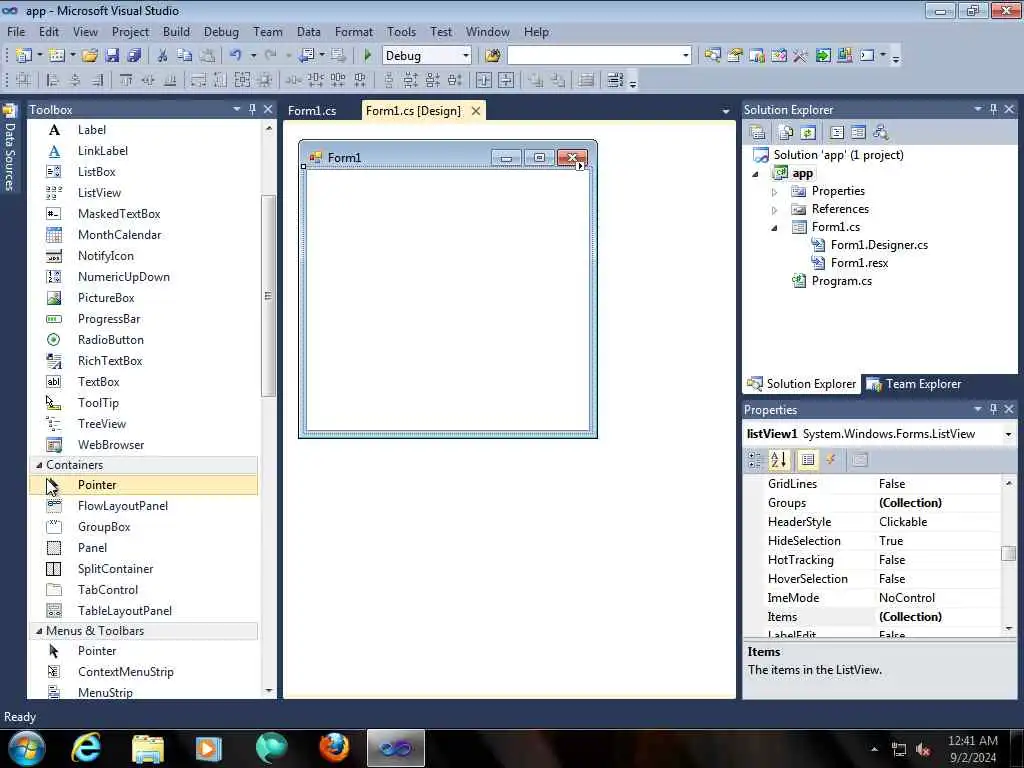
Task: Toggle Properties list button in Properties panel
Action: pyautogui.click(x=808, y=460)
